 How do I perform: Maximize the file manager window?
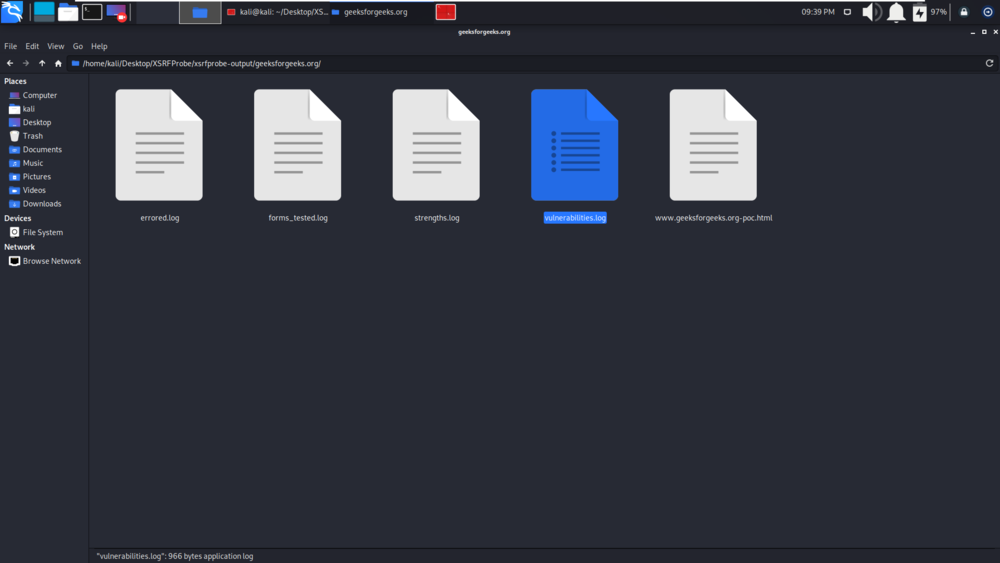tap(984, 32)
